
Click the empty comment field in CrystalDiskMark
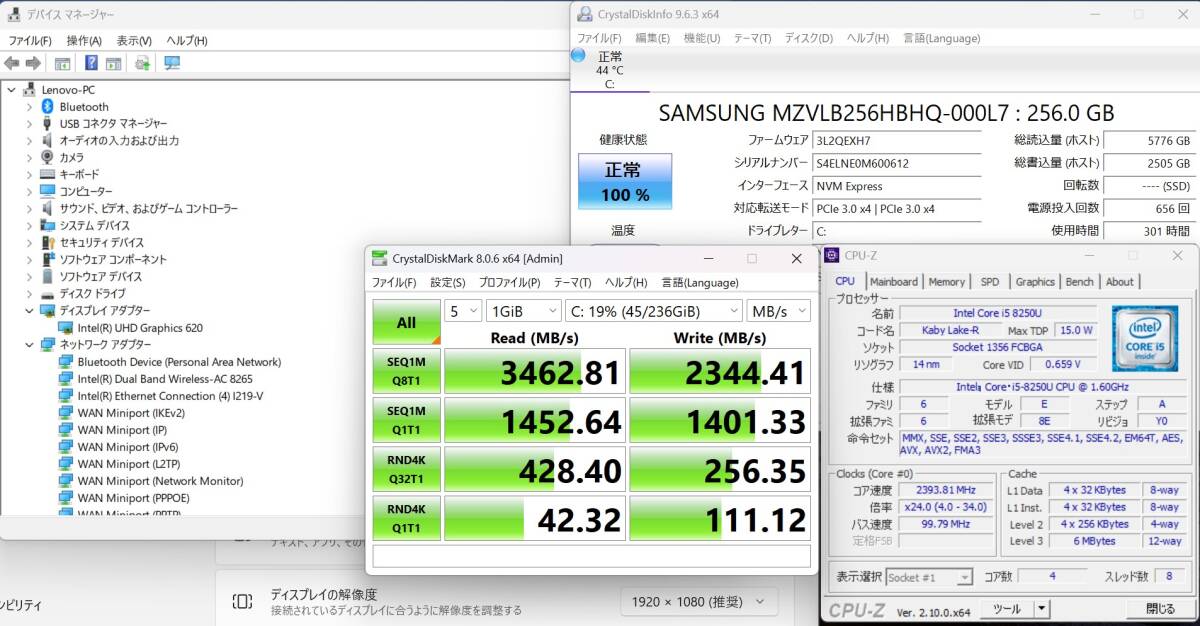tap(592, 556)
